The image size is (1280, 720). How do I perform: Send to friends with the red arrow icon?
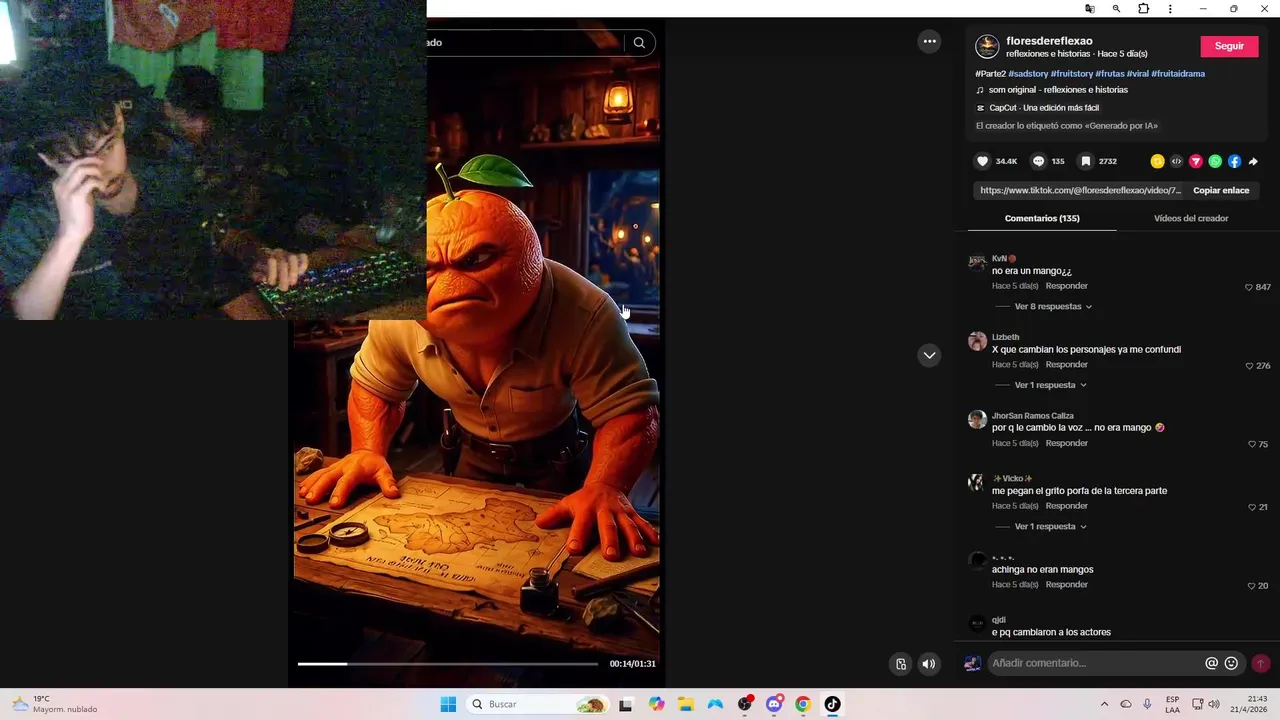[x=1196, y=161]
